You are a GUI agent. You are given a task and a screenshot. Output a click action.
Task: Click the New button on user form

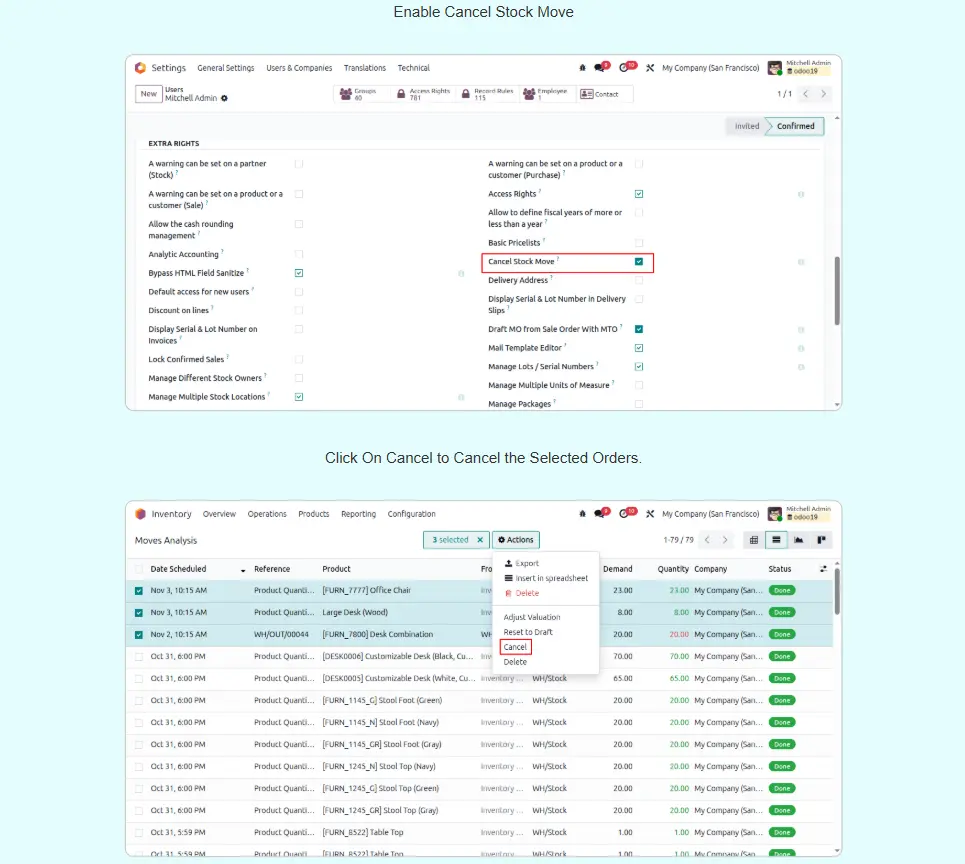pyautogui.click(x=148, y=94)
